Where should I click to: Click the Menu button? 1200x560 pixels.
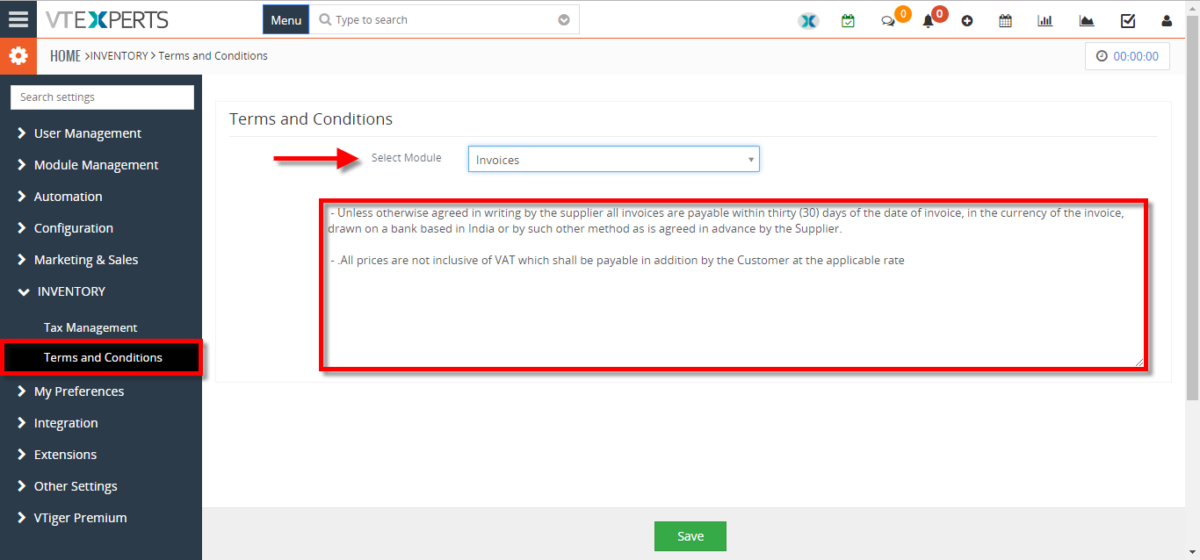286,20
